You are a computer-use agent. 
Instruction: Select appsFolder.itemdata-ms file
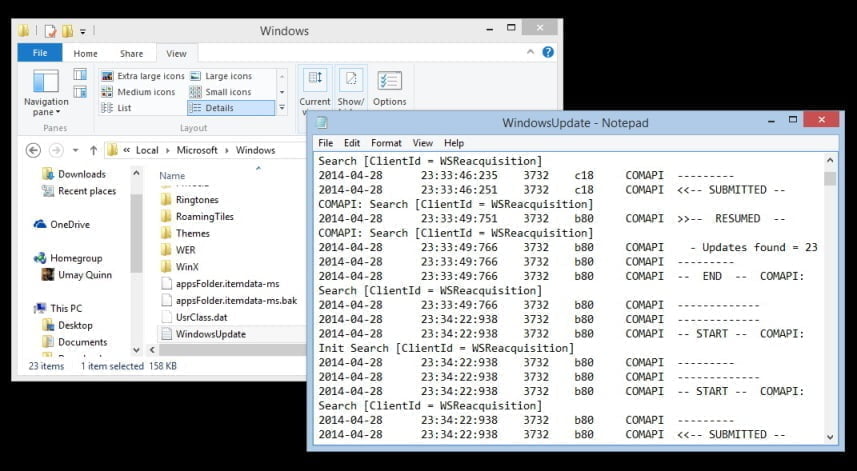tap(220, 284)
